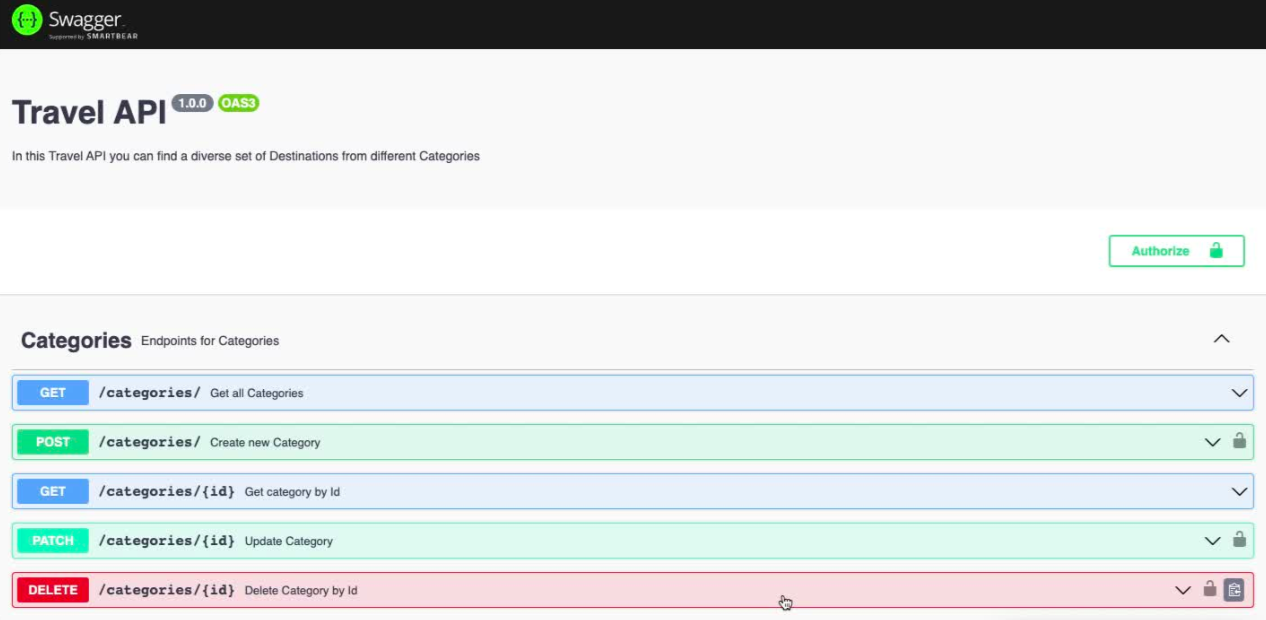The image size is (1266, 620).
Task: Click the lock icon on PATCH /categories/{id}
Action: [1239, 540]
